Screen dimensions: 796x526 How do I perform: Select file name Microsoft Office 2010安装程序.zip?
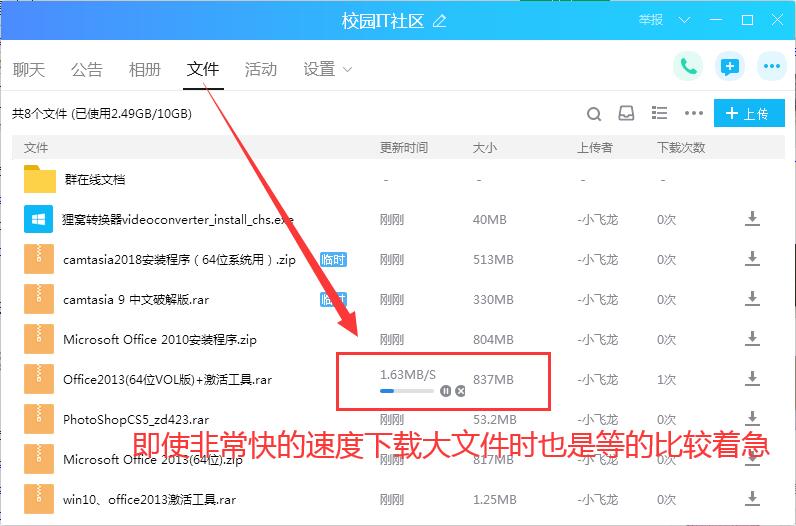click(x=160, y=340)
